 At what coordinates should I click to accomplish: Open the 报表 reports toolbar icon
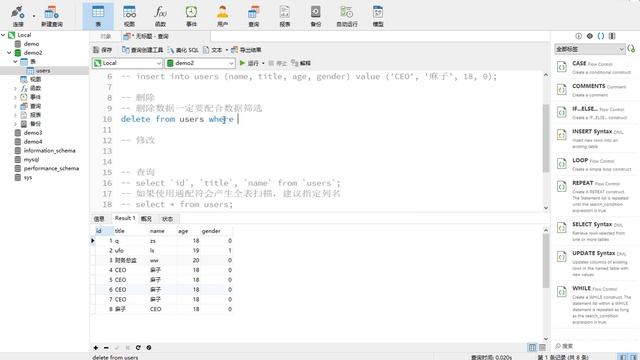(x=284, y=16)
